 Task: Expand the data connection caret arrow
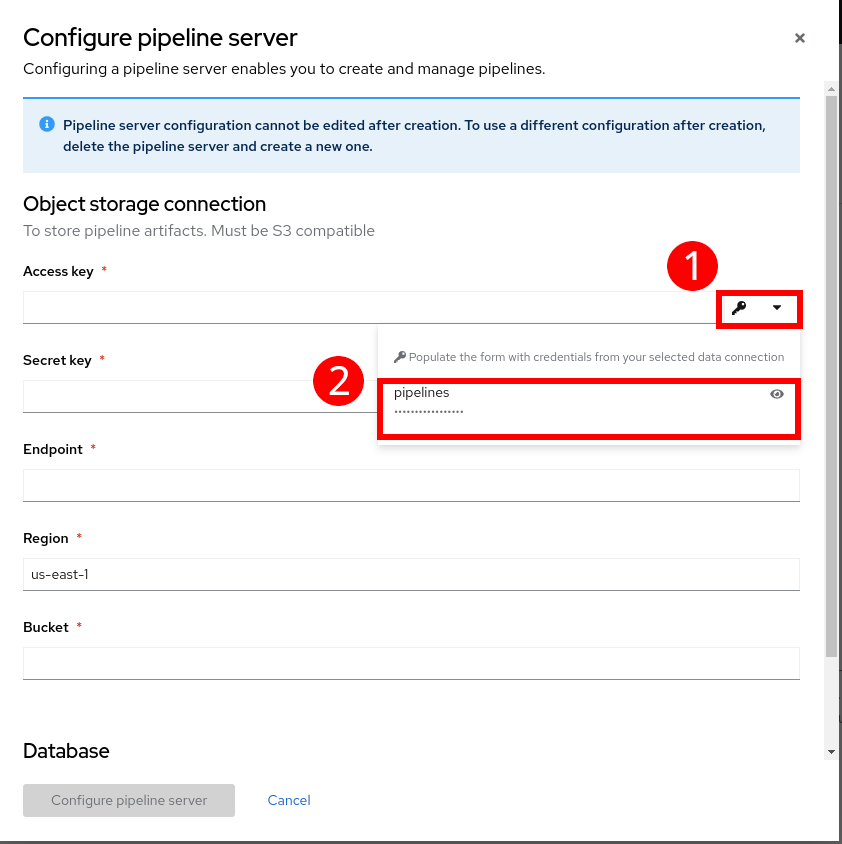point(777,308)
